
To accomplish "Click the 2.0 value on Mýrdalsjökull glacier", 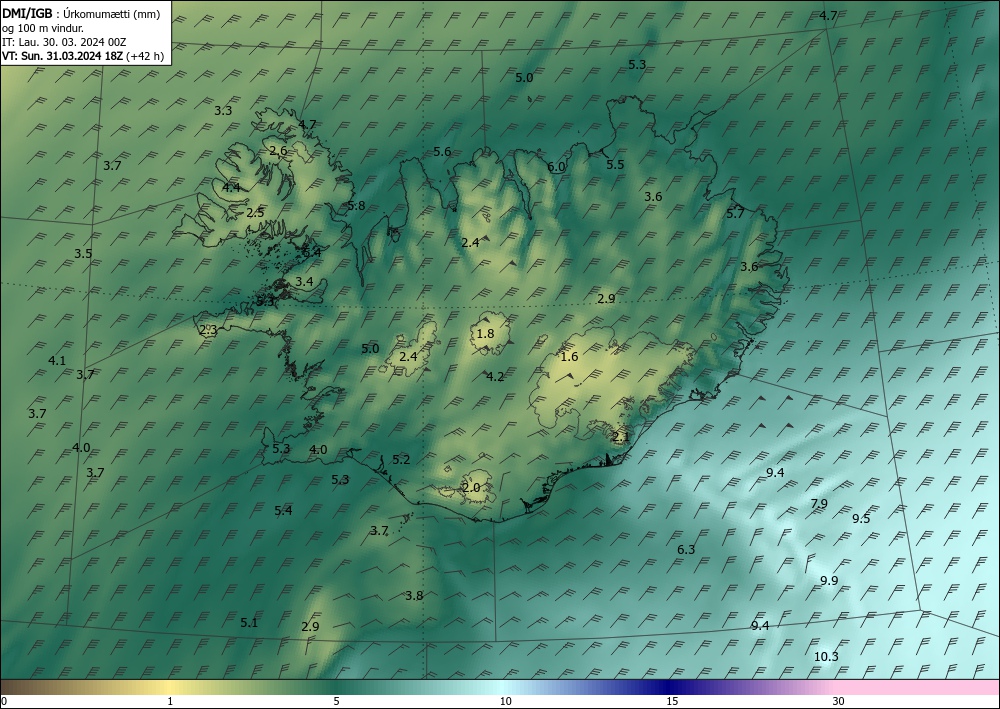I will (471, 488).
